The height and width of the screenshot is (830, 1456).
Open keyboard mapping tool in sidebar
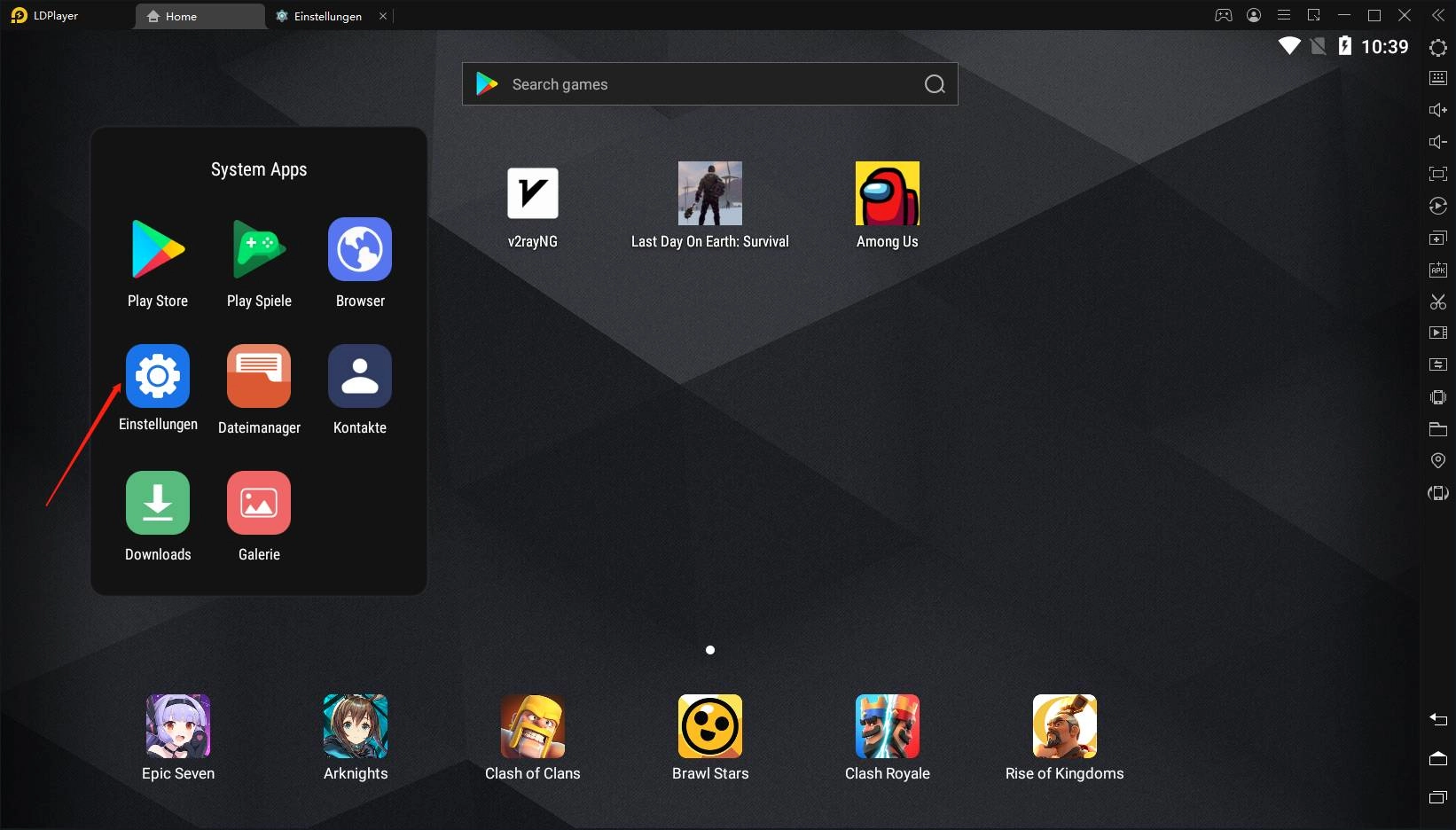coord(1438,78)
